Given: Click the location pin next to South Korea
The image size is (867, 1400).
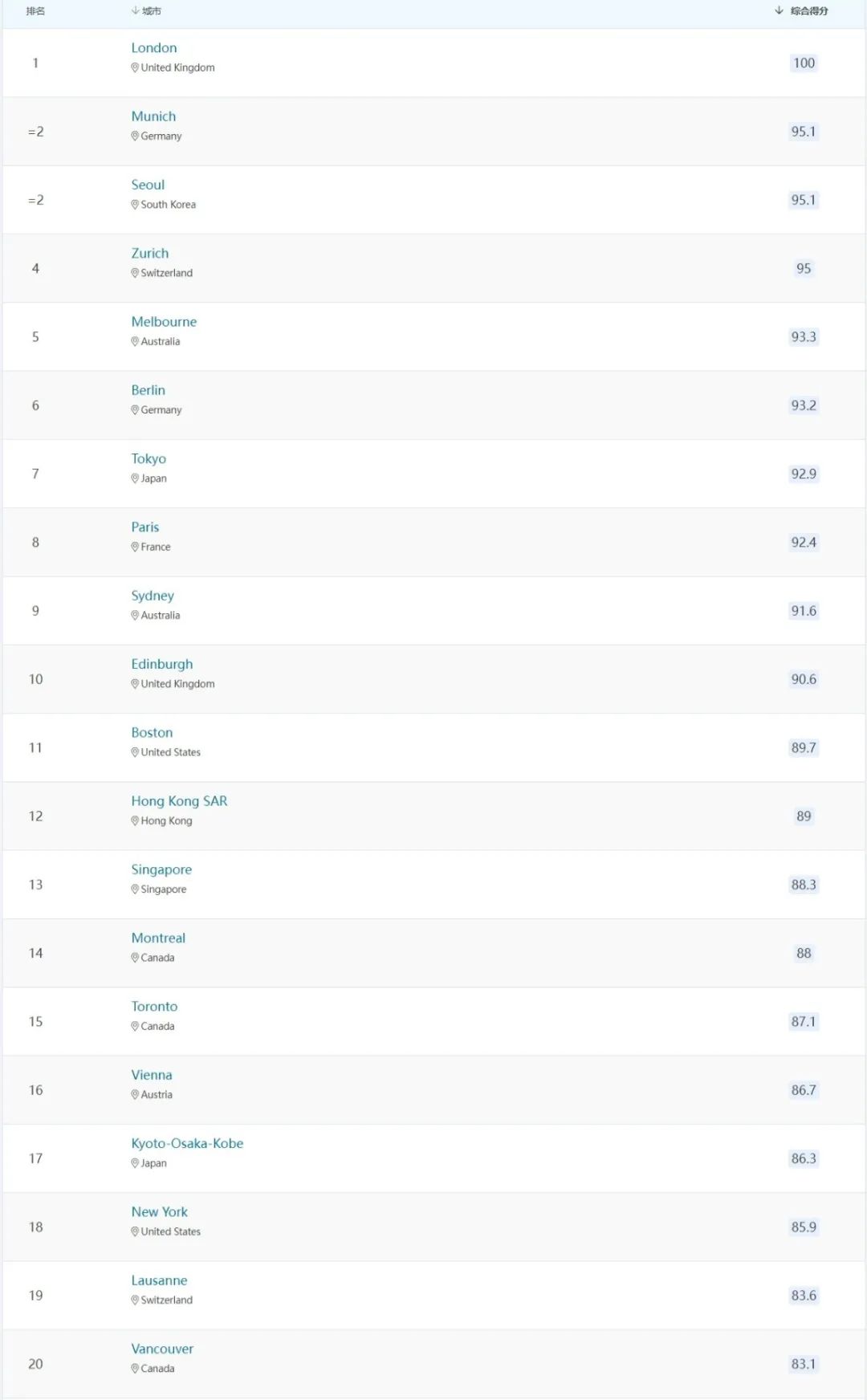Looking at the screenshot, I should point(135,205).
